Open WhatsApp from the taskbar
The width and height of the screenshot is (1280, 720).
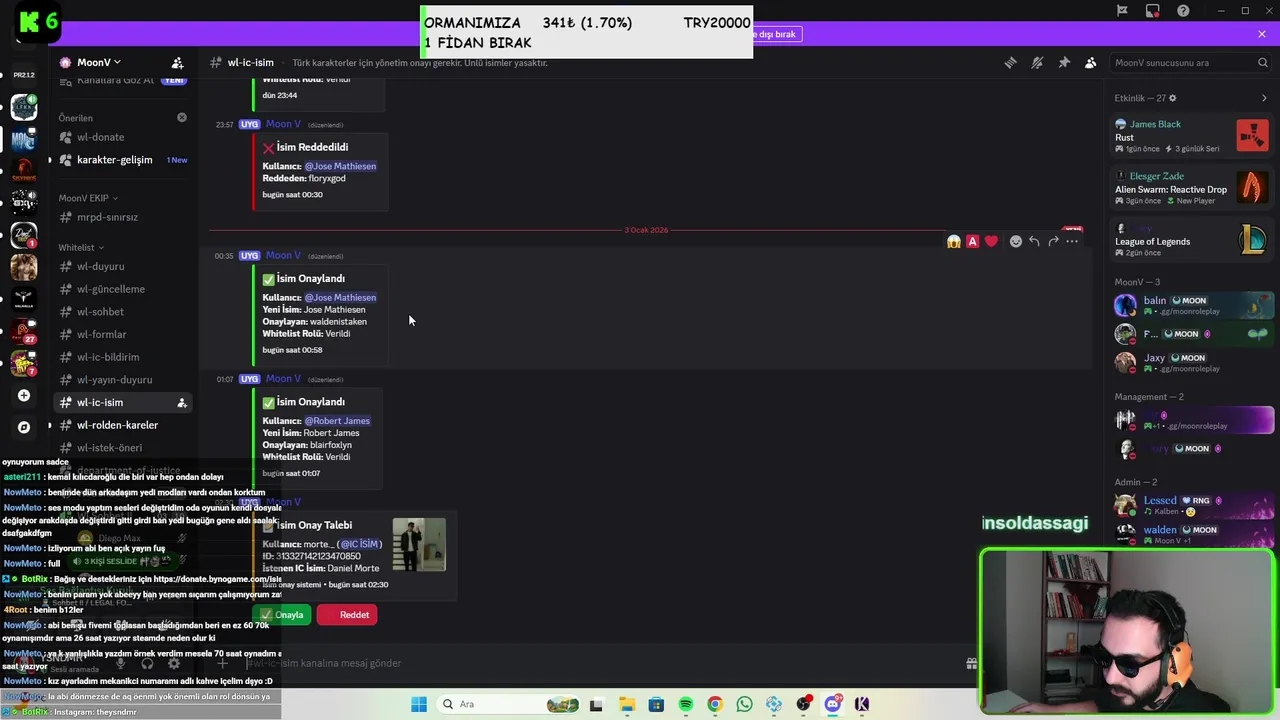tap(744, 704)
